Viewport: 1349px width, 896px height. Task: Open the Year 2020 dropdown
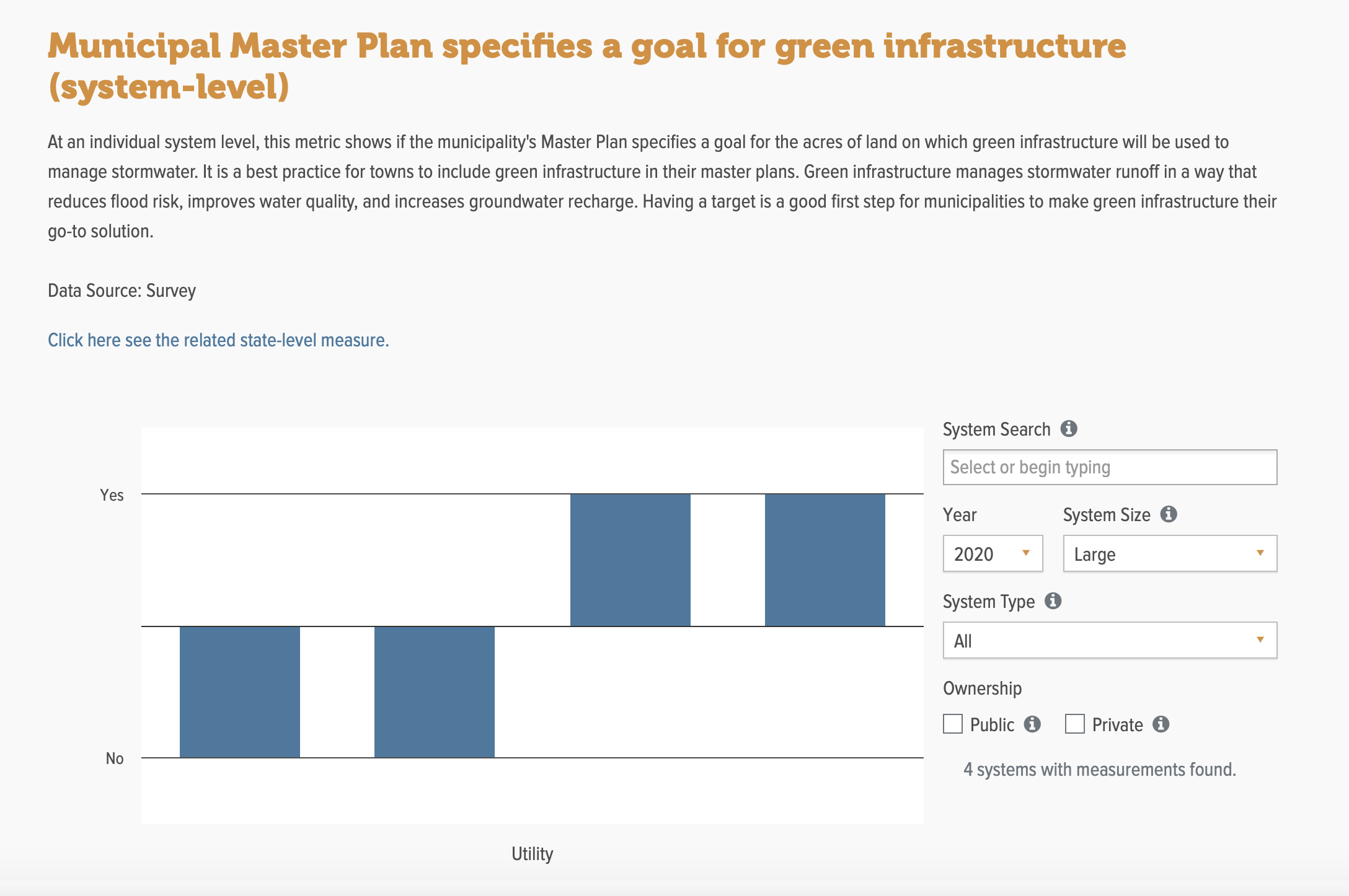(992, 553)
